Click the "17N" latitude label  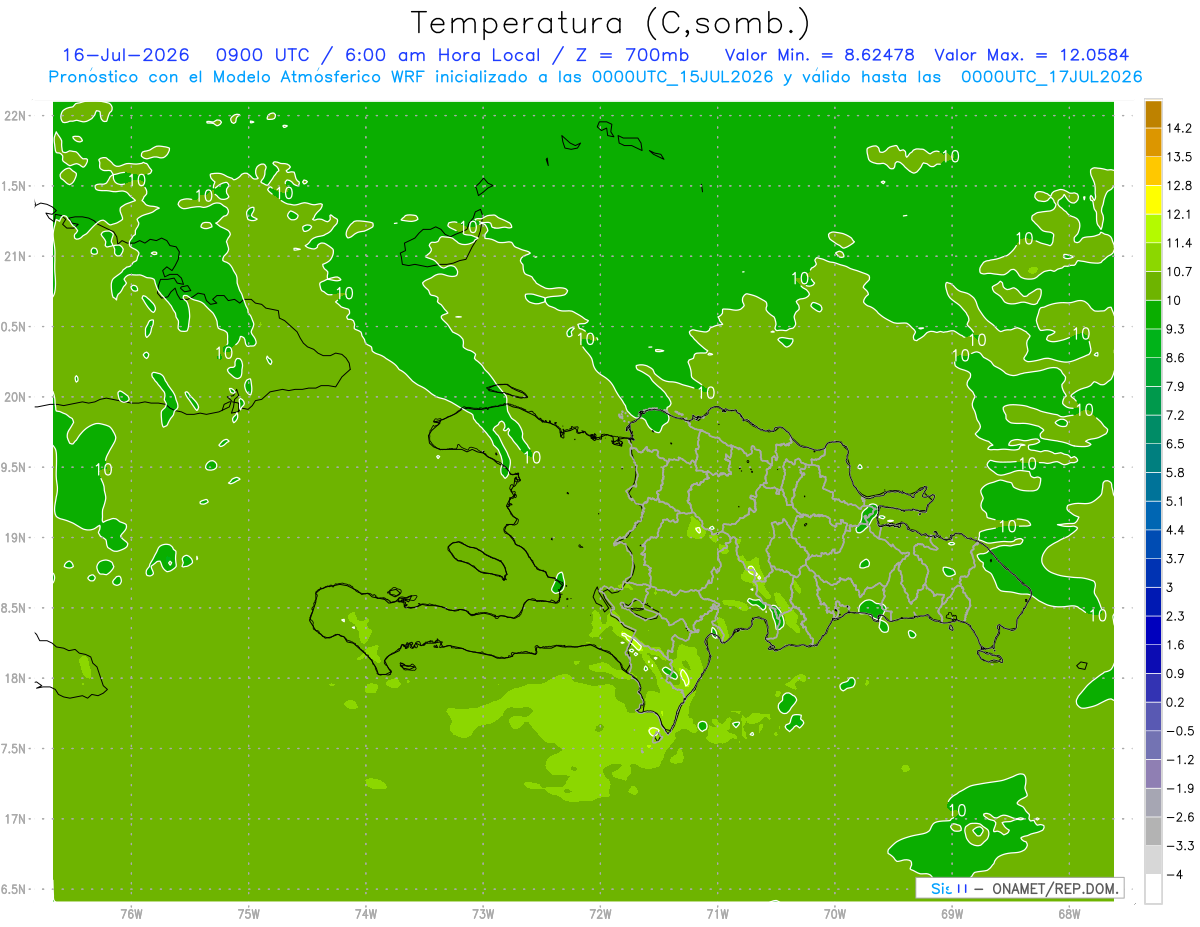(16, 819)
